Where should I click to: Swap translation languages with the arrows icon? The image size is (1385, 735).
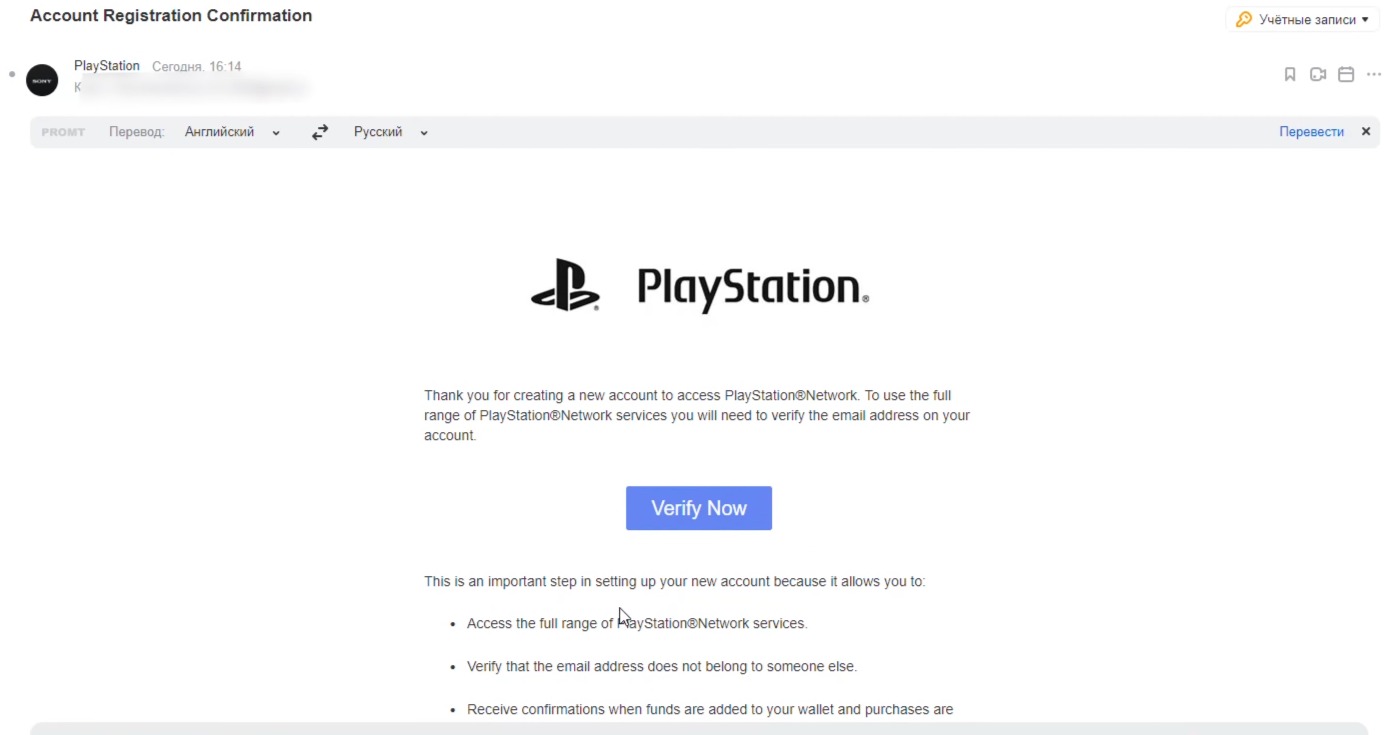pyautogui.click(x=320, y=132)
